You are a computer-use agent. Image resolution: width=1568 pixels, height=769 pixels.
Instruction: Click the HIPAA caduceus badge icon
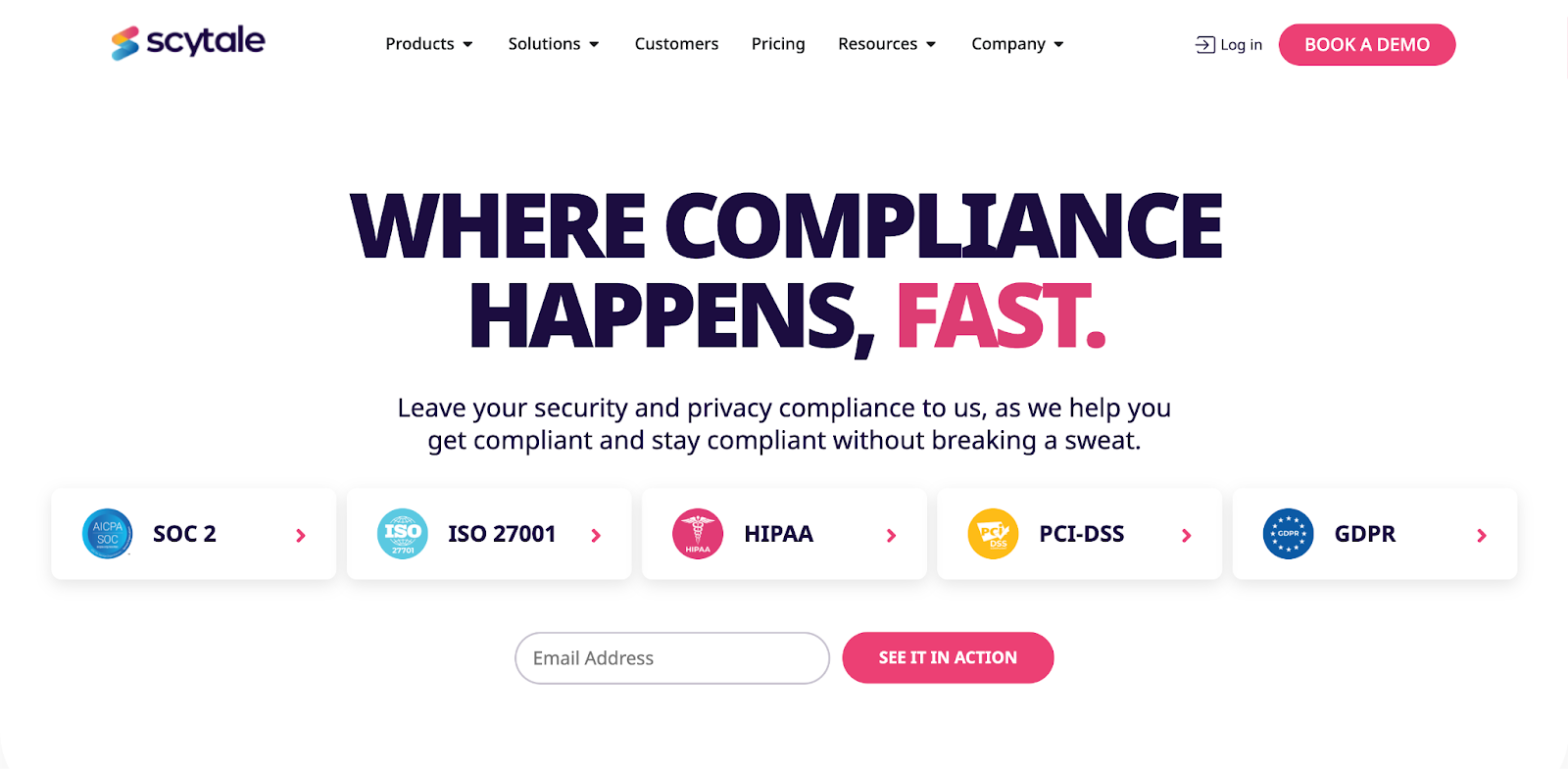click(x=698, y=534)
